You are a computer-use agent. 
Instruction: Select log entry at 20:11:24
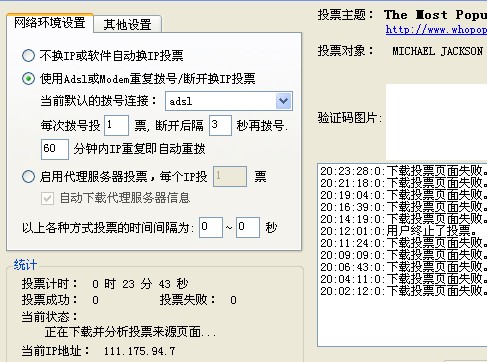pyautogui.click(x=403, y=243)
